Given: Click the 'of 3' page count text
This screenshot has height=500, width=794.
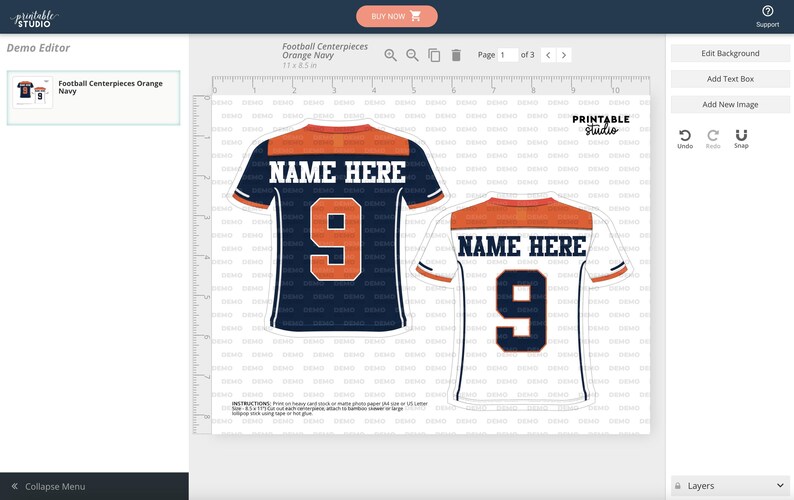Looking at the screenshot, I should pyautogui.click(x=528, y=55).
